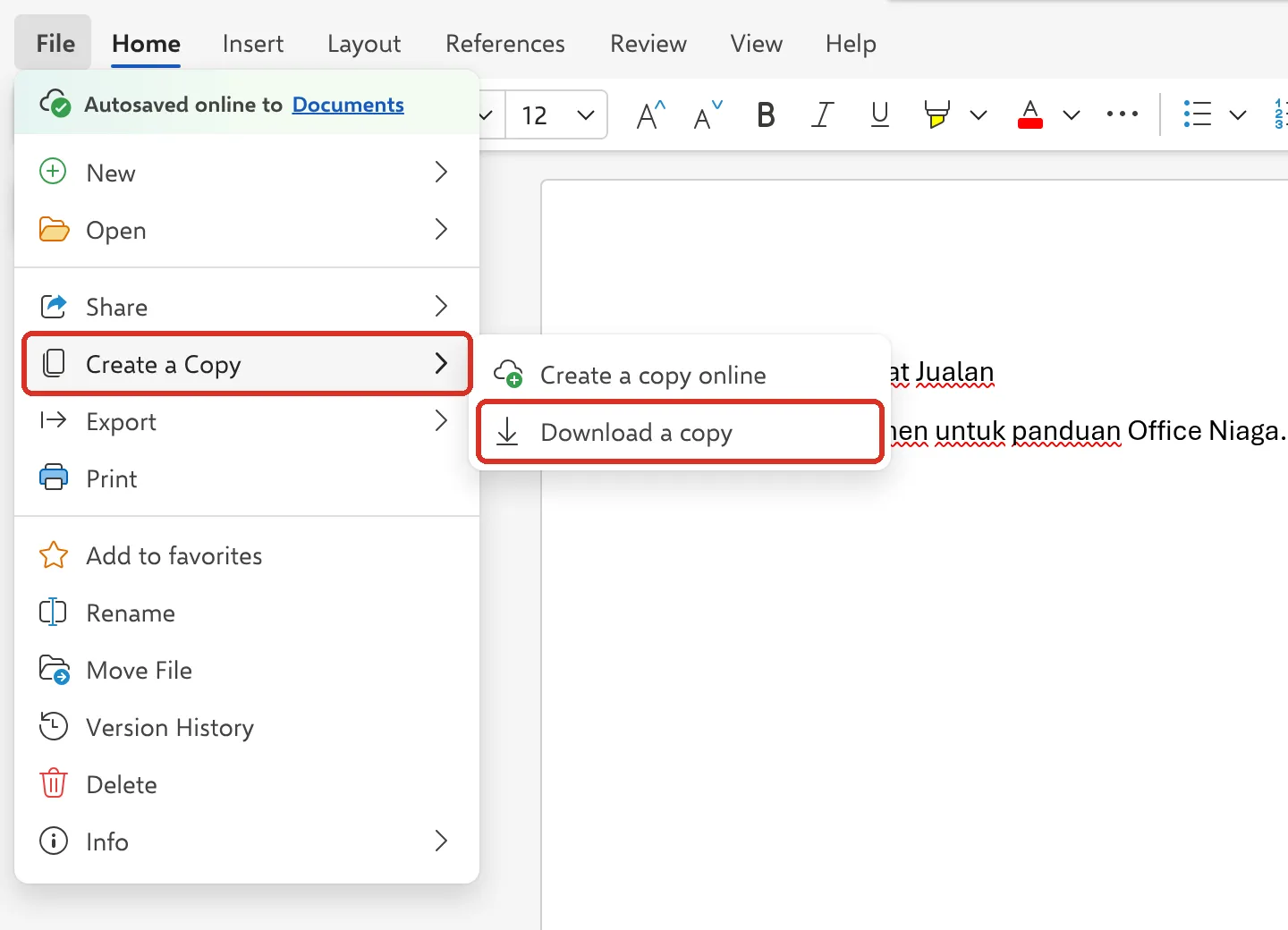Click the Create a Copy pages icon
This screenshot has width=1288, height=930.
pyautogui.click(x=54, y=363)
